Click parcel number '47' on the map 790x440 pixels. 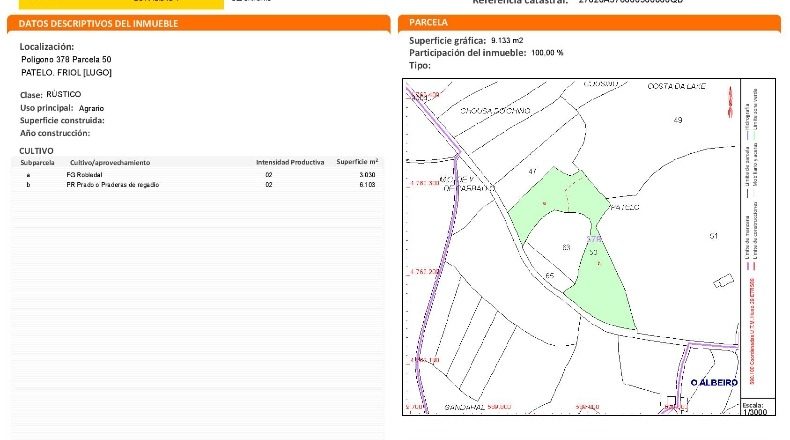coord(533,171)
